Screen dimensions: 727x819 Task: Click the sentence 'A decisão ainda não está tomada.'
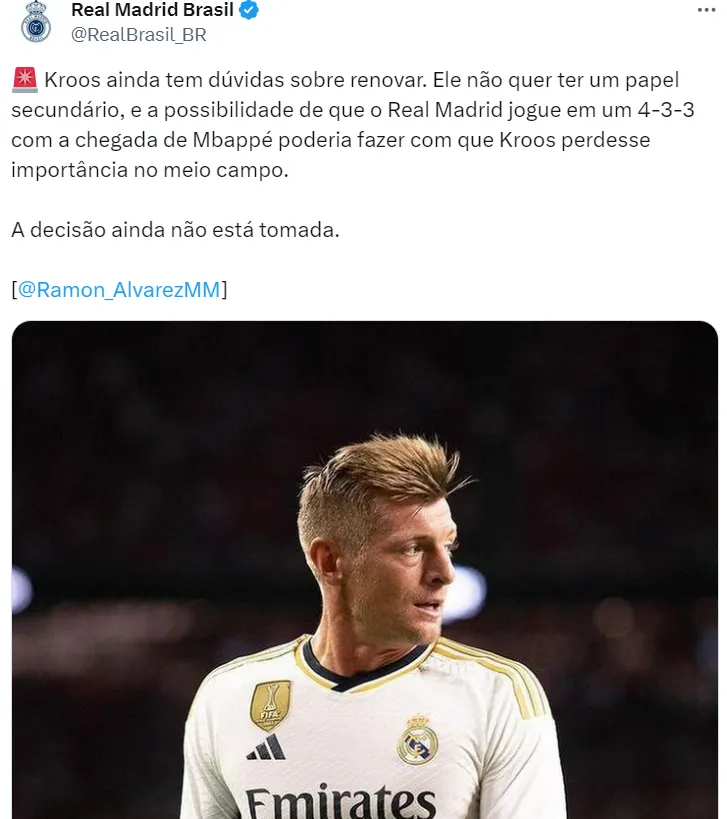175,230
